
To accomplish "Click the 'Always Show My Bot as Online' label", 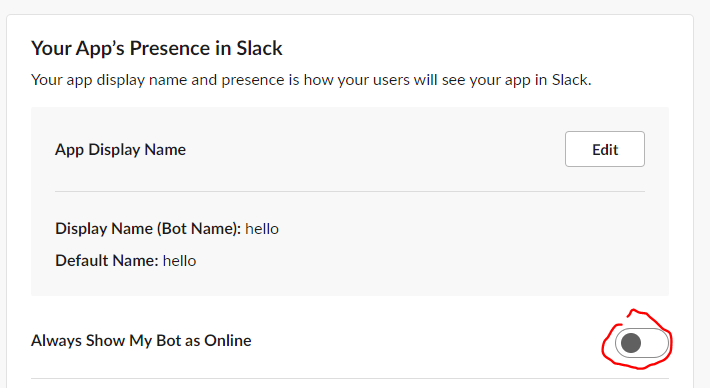I will point(141,340).
